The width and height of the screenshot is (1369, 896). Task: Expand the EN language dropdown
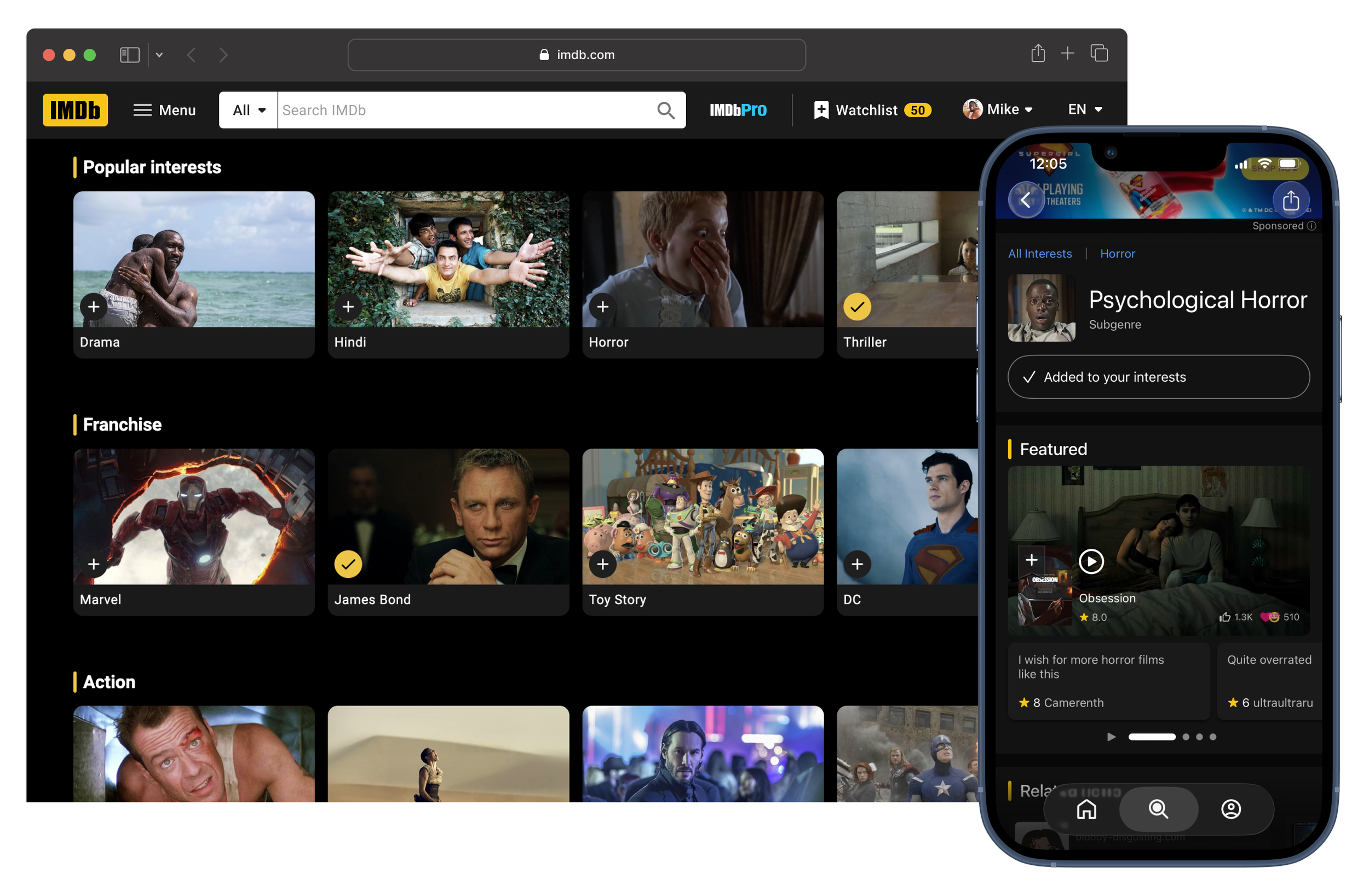coord(1085,110)
